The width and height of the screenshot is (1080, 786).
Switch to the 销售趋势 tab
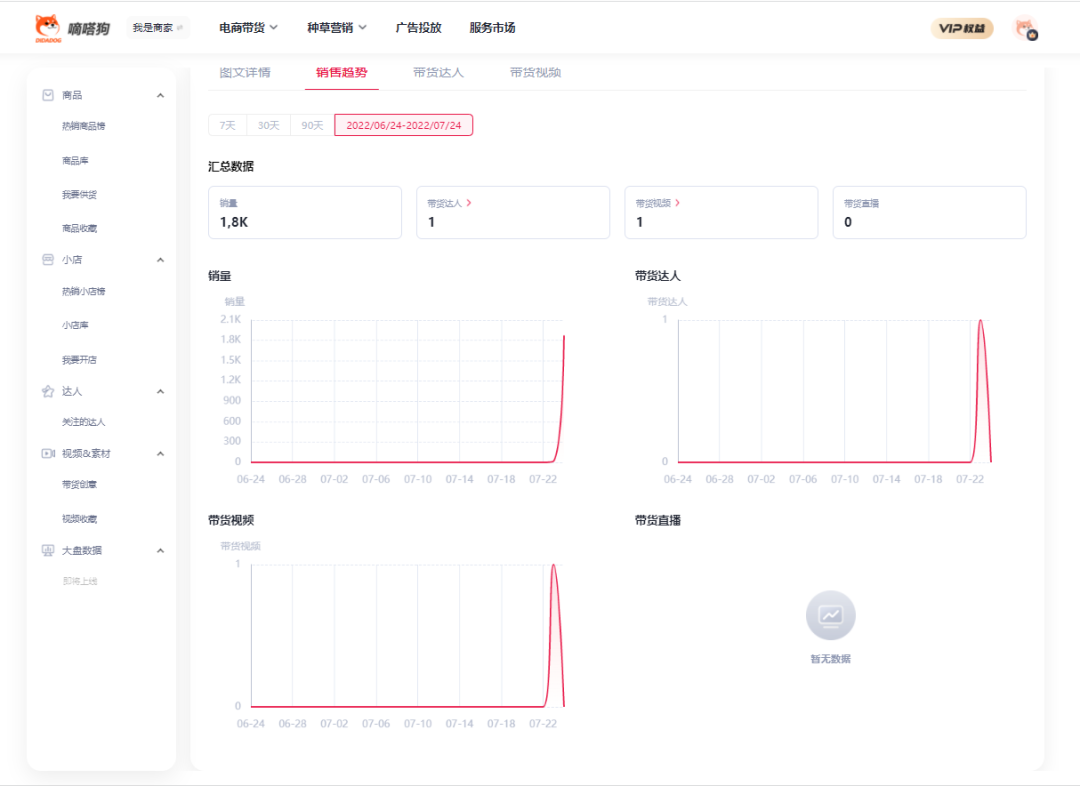(x=342, y=72)
